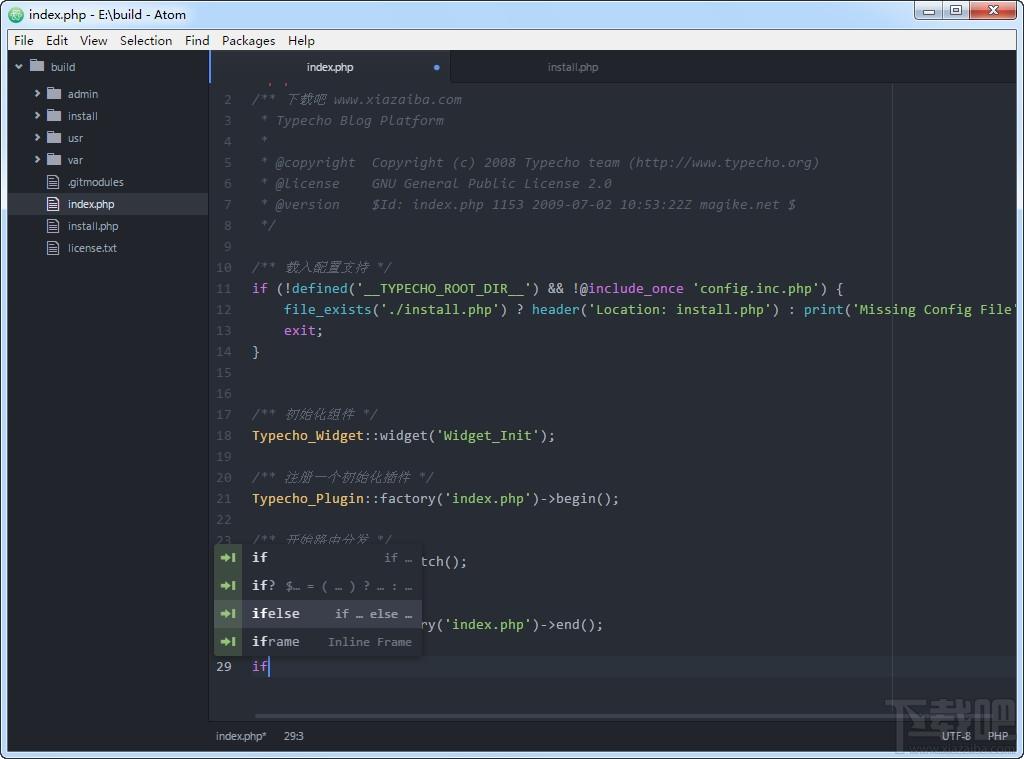Select the admin folder label

pyautogui.click(x=83, y=94)
